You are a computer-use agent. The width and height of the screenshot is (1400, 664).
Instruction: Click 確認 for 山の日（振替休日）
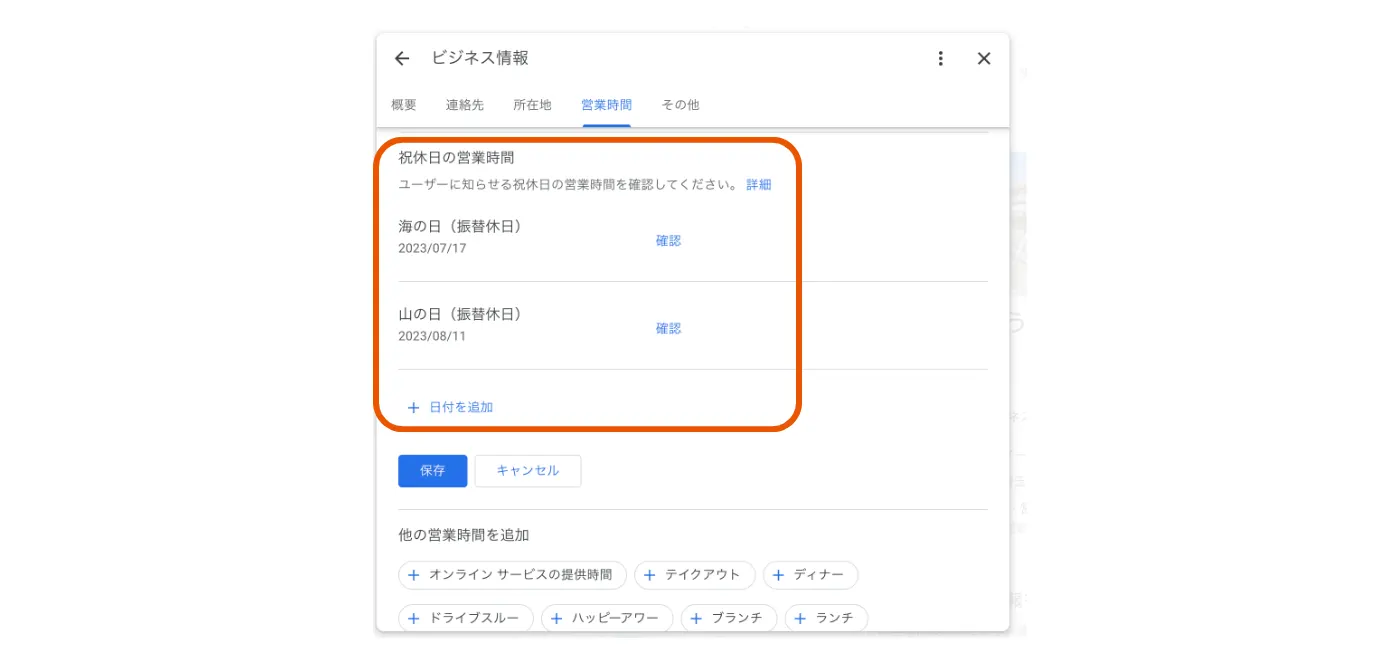click(668, 329)
